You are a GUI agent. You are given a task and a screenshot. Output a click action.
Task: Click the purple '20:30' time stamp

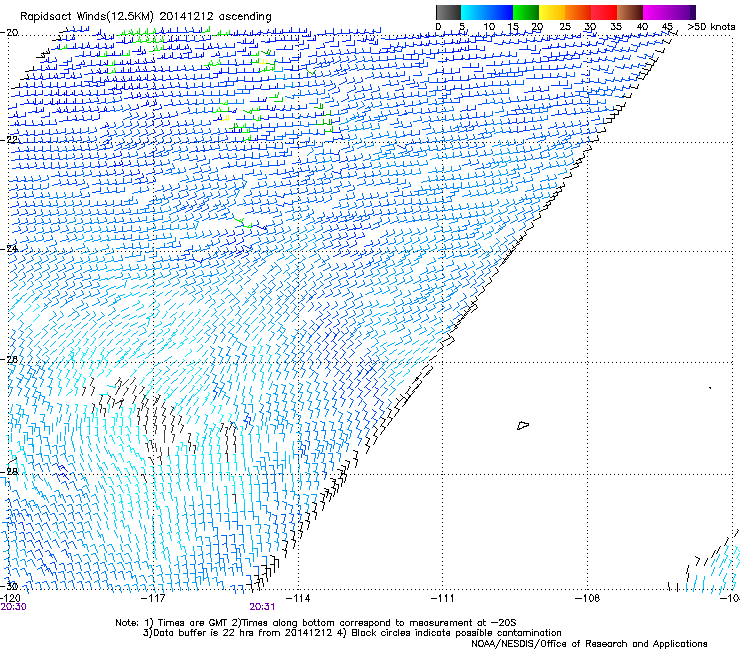[x=13, y=607]
